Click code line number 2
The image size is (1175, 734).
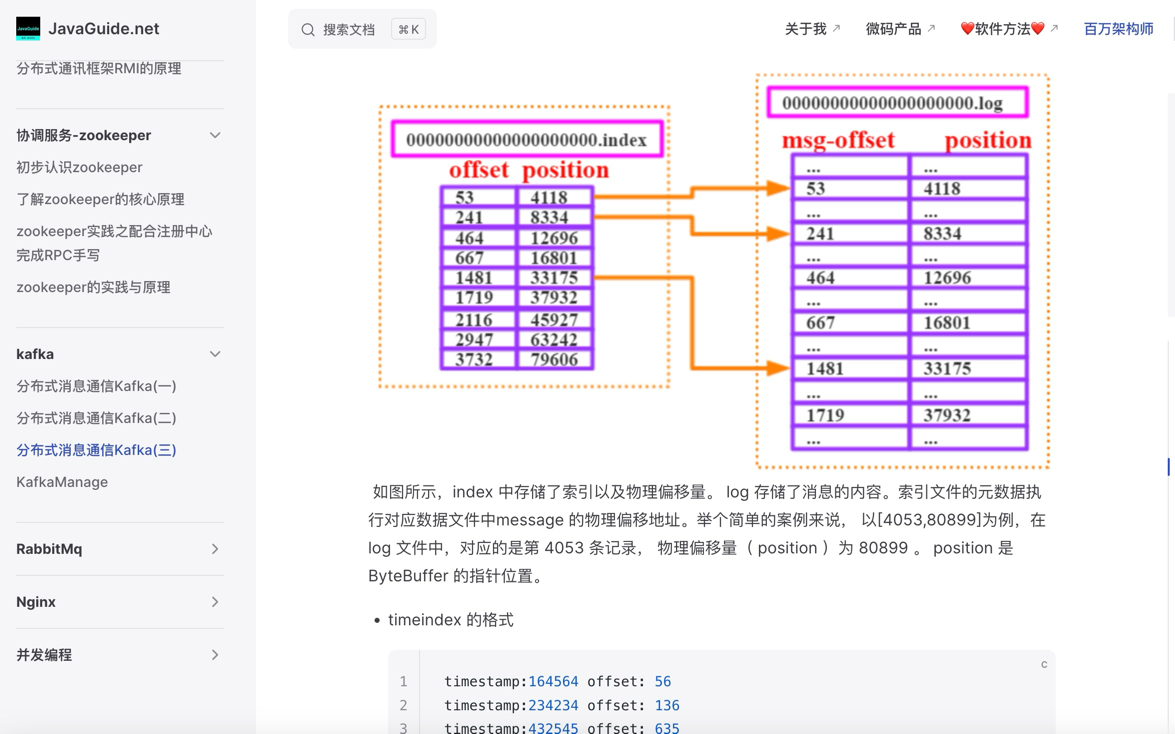point(403,706)
